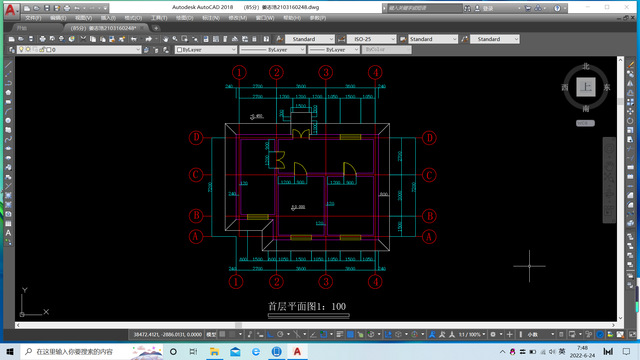Click the horizontal scrollbar below drawing
Image resolution: width=640 pixels, height=360 pixels.
coord(315,325)
